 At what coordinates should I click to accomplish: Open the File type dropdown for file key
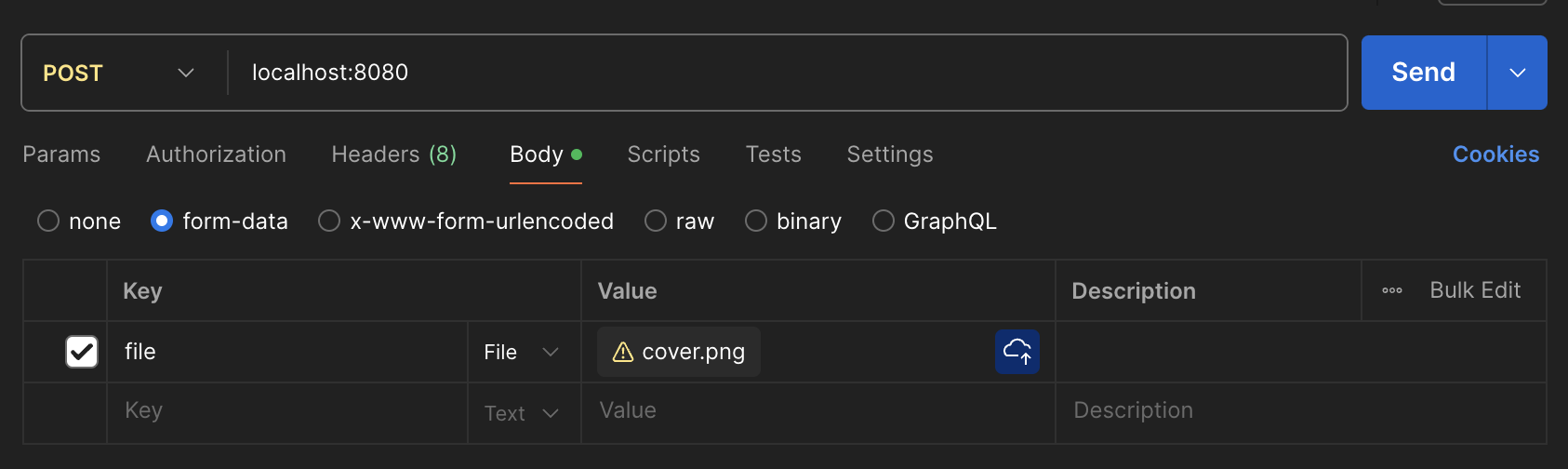pyautogui.click(x=521, y=352)
